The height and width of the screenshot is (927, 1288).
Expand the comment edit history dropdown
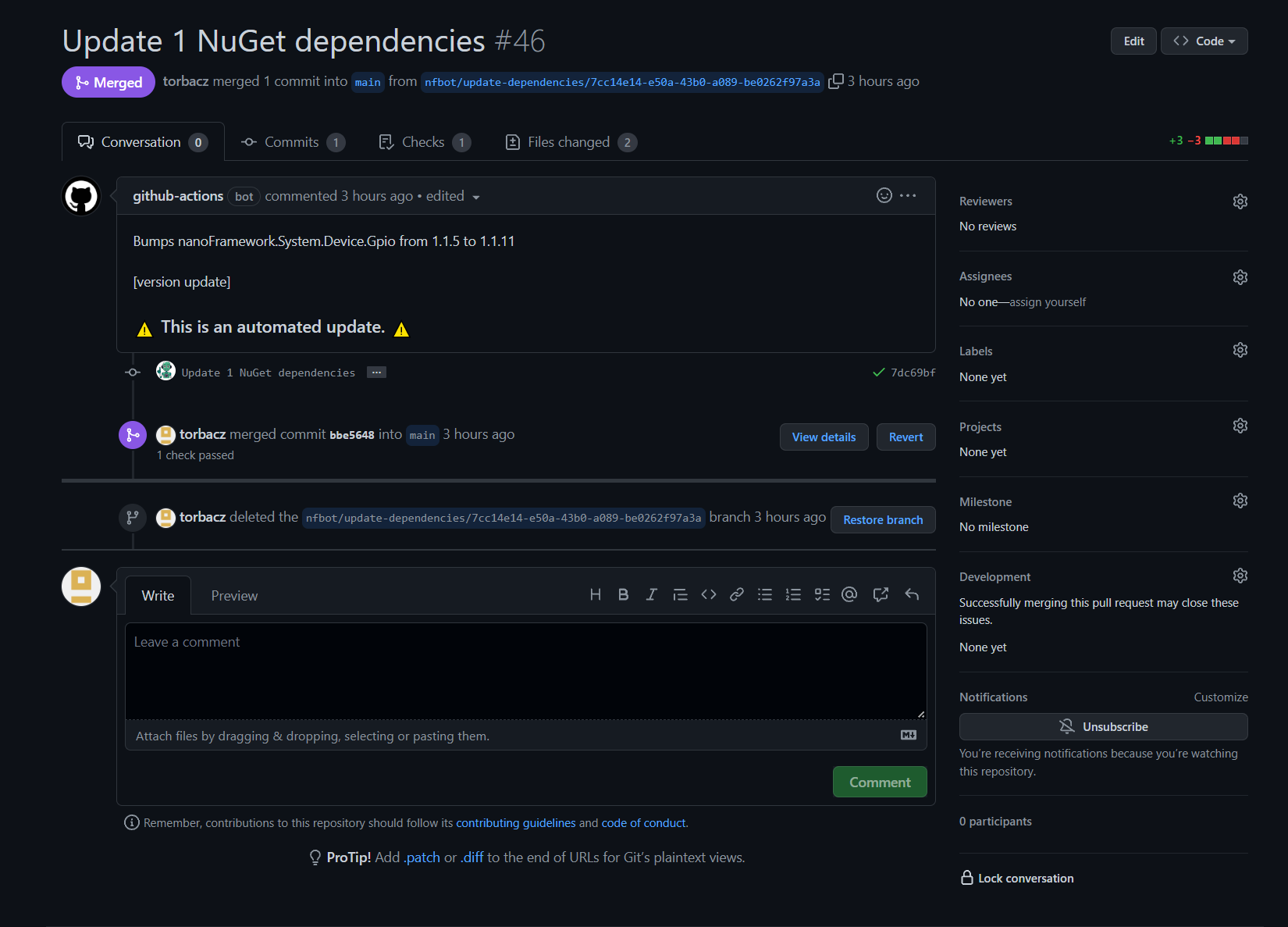(475, 196)
